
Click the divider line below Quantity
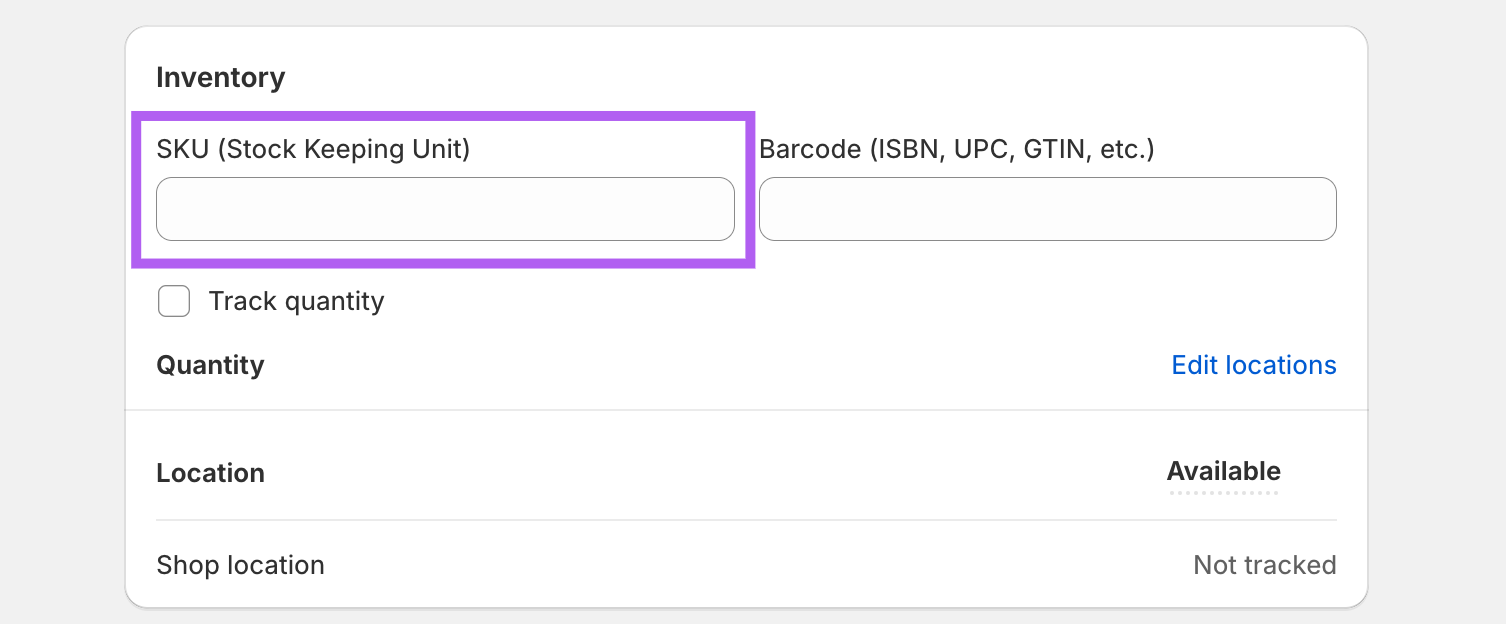coord(746,410)
